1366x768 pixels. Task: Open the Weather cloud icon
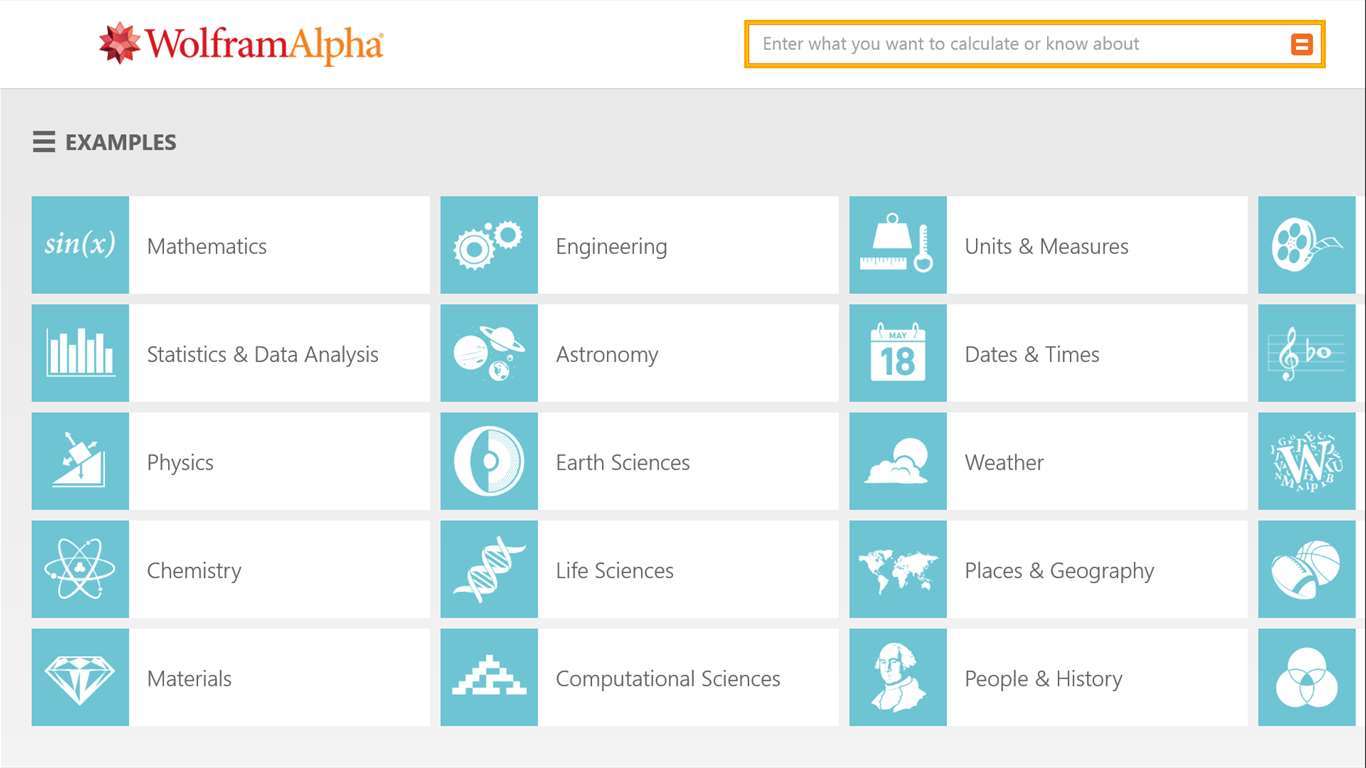click(x=898, y=461)
